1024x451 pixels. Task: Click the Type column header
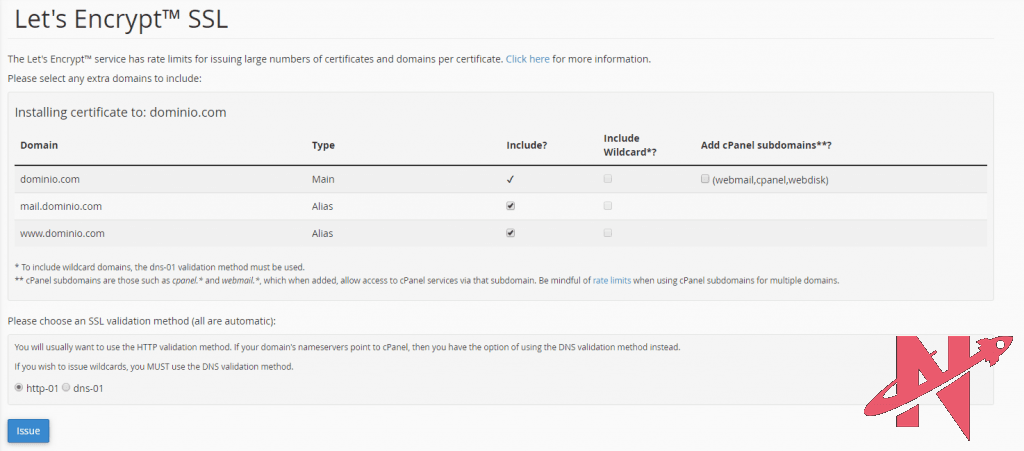click(x=323, y=145)
